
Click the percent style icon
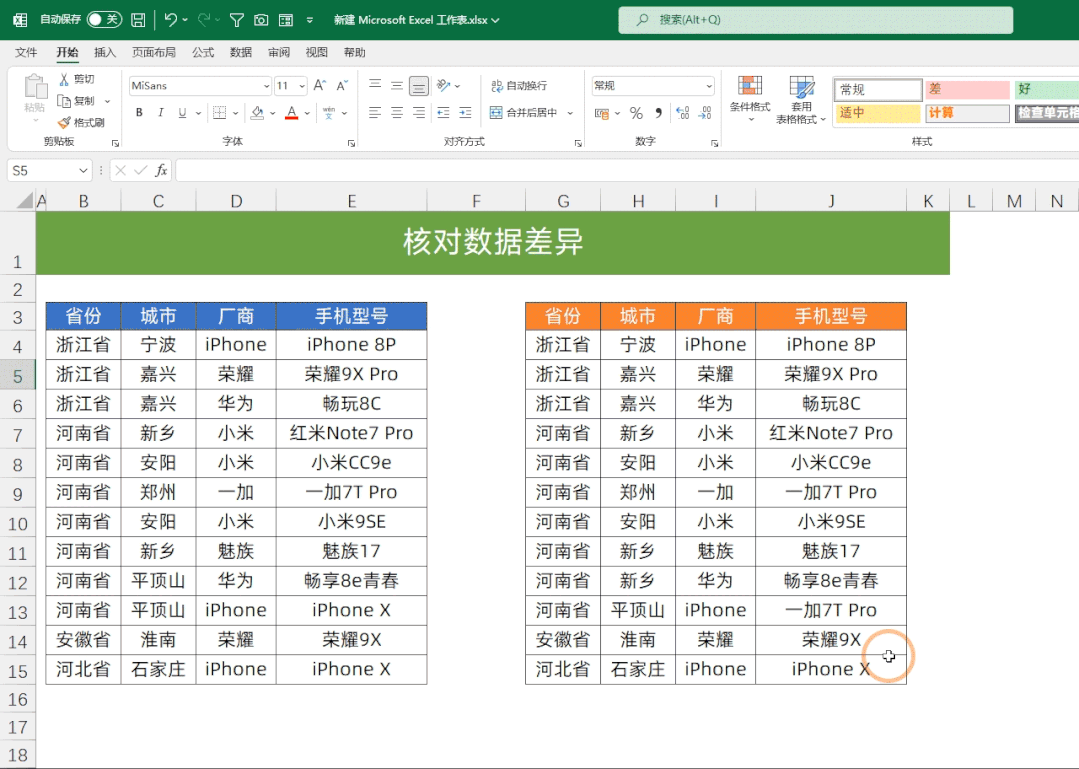click(x=637, y=113)
